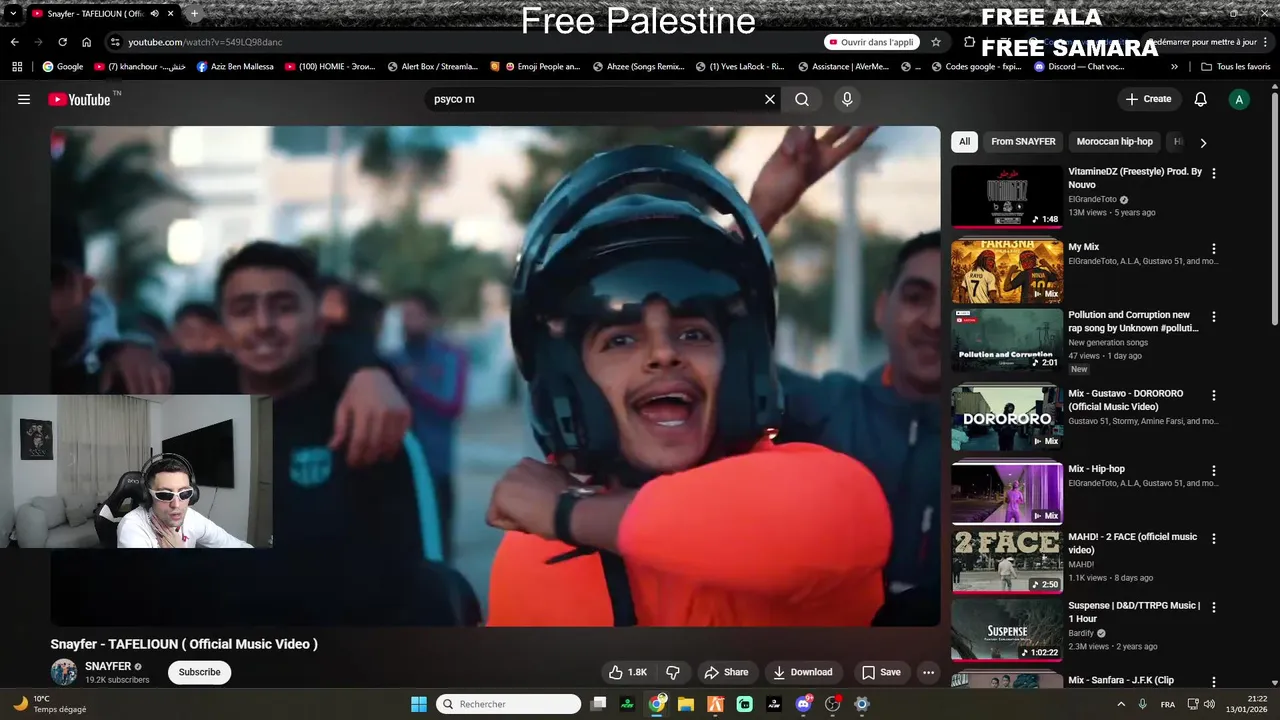The image size is (1280, 720).
Task: Open browser home page icon
Action: (x=87, y=42)
